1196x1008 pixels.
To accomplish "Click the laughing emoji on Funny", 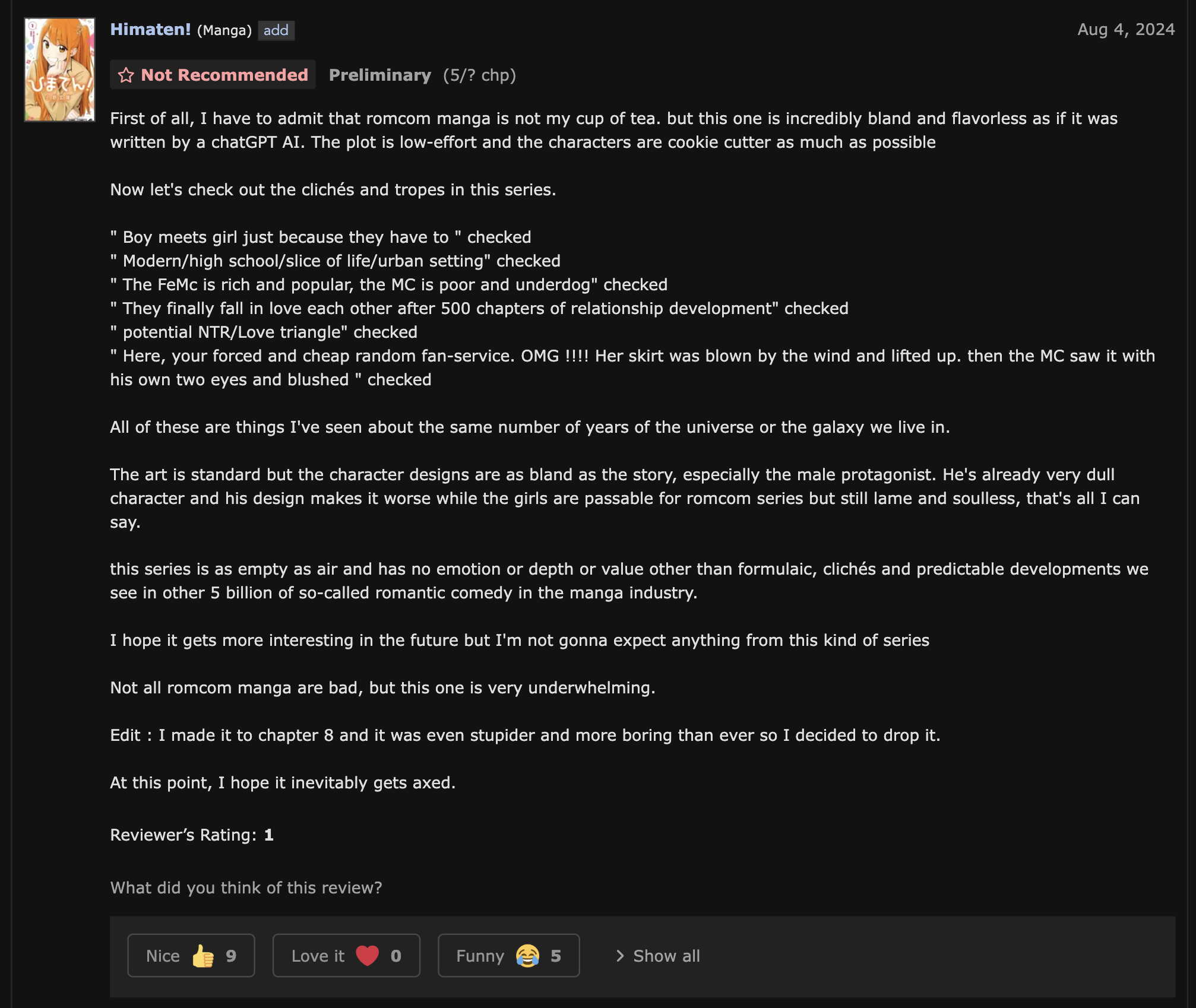I will point(527,956).
